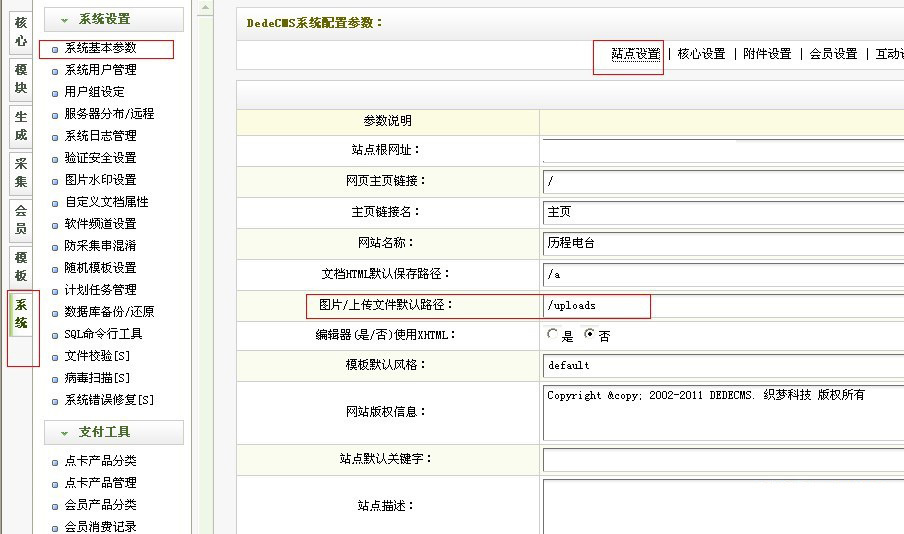904x534 pixels.
Task: Go to 图片水印设置 menu item
Action: [100, 180]
